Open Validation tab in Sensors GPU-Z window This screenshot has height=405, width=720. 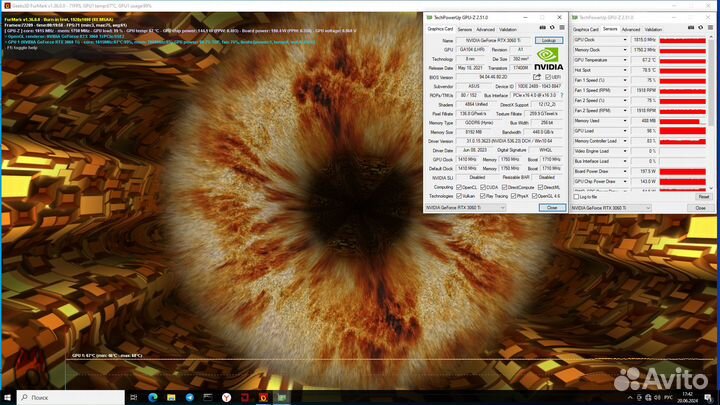(x=653, y=29)
